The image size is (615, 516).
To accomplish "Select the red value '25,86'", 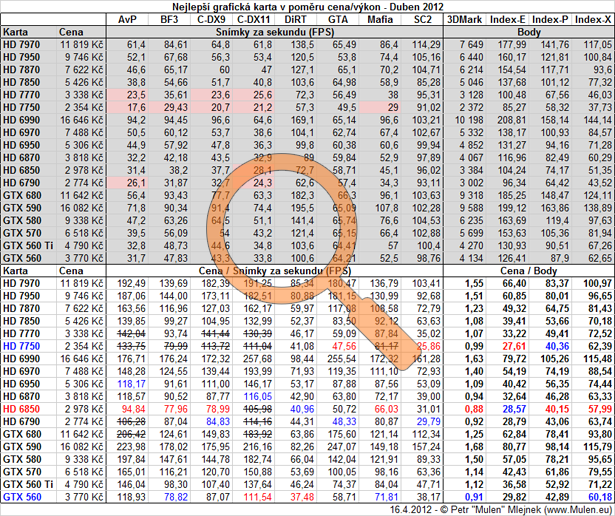I will pyautogui.click(x=428, y=346).
